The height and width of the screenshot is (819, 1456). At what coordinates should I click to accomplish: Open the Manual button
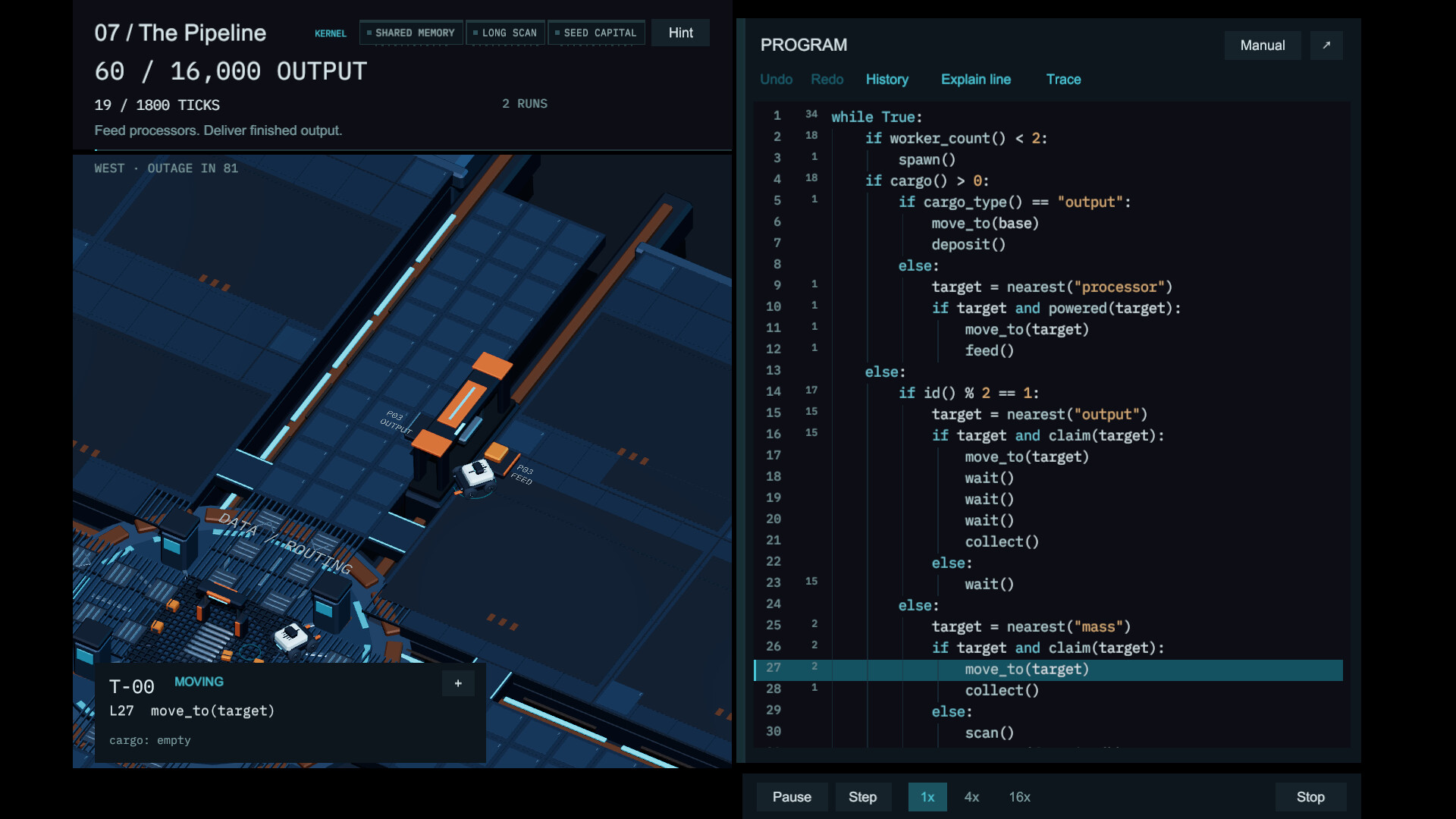pos(1263,45)
